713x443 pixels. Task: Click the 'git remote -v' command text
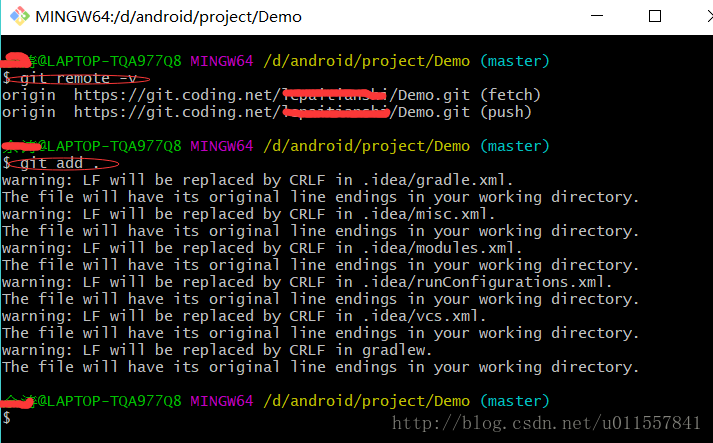click(x=79, y=78)
